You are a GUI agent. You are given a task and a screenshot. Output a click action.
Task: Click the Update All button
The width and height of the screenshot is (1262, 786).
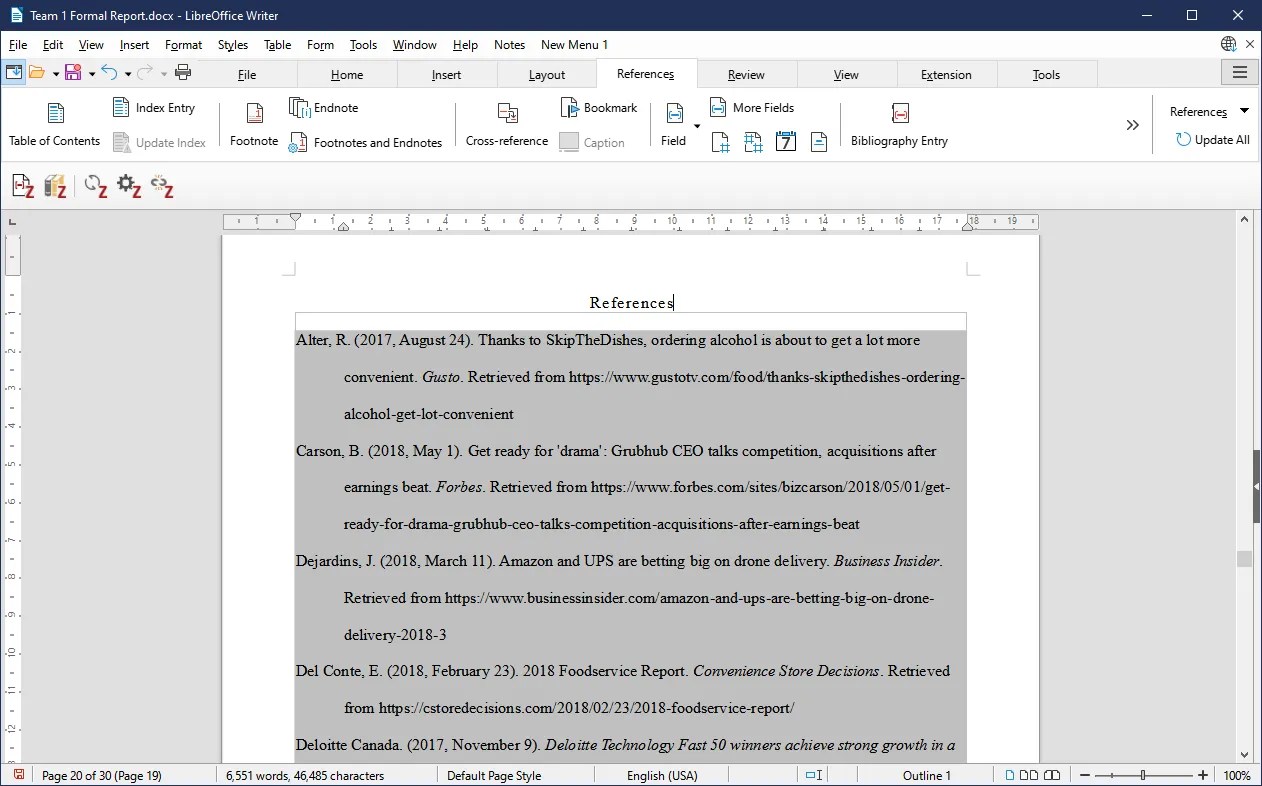[x=1212, y=139]
